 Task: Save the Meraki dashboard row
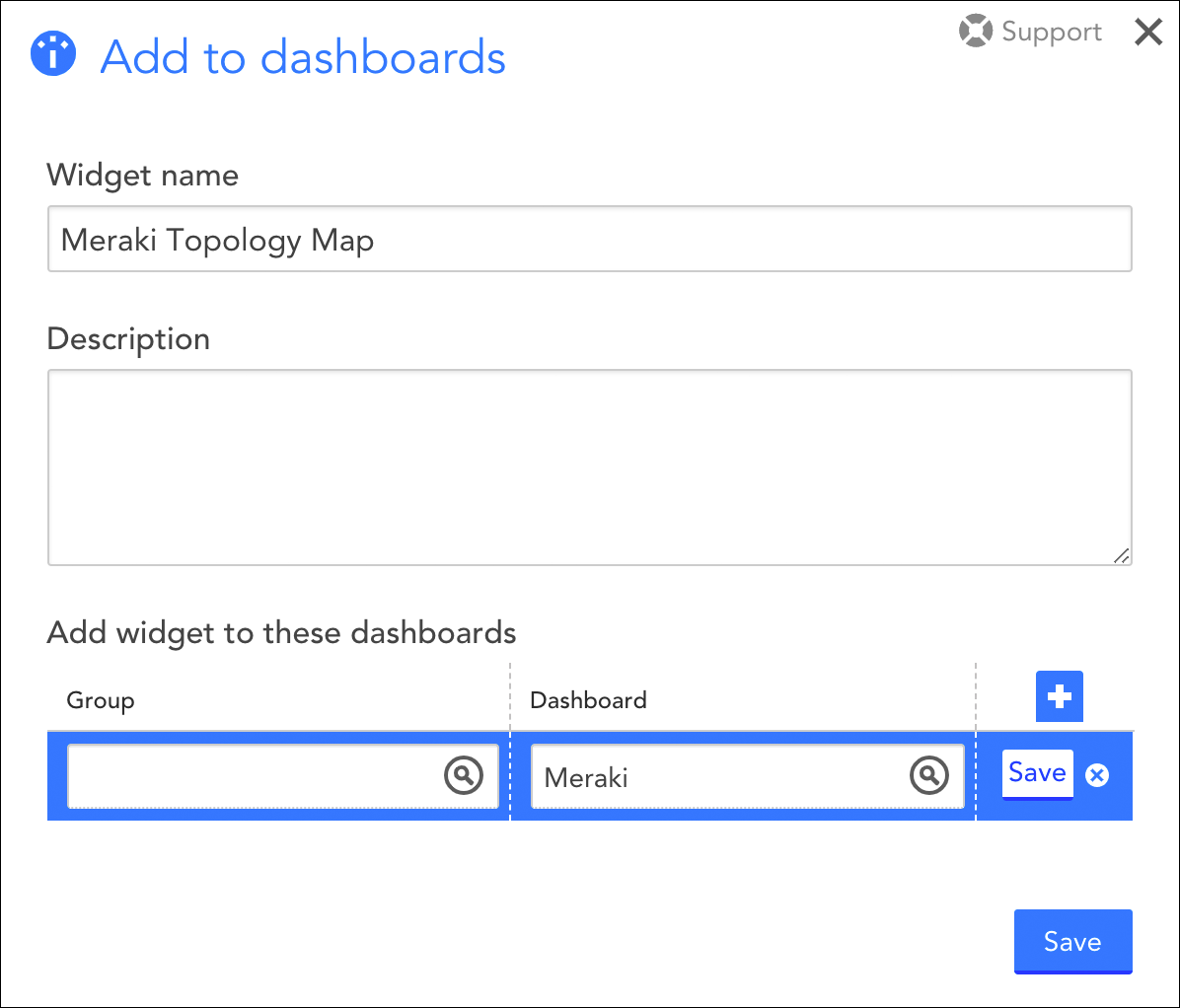click(1037, 773)
